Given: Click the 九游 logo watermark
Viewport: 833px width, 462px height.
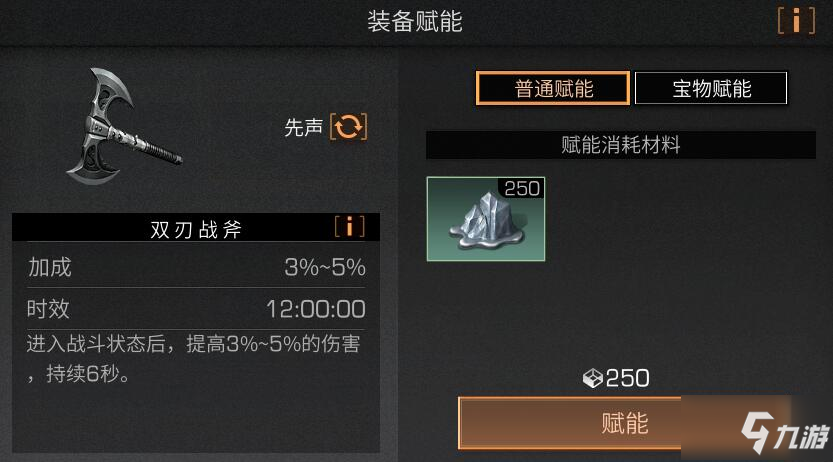Looking at the screenshot, I should pyautogui.click(x=785, y=432).
